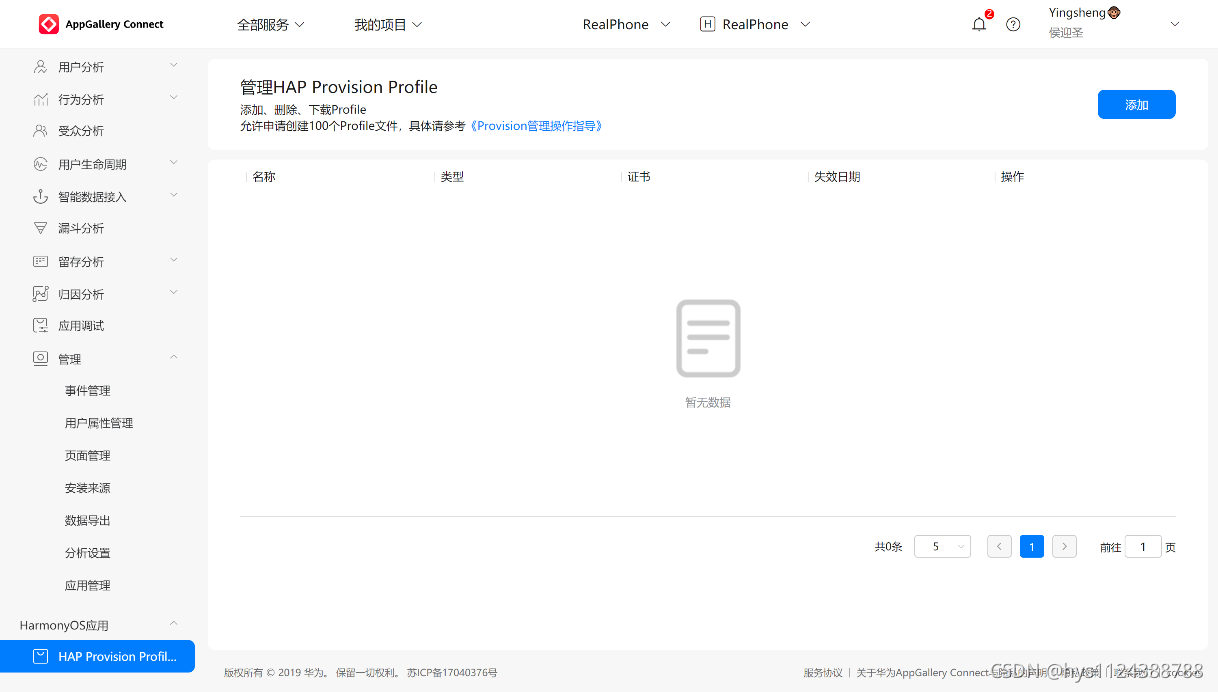This screenshot has height=692, width=1218.
Task: Go to next page arrow
Action: point(1065,546)
